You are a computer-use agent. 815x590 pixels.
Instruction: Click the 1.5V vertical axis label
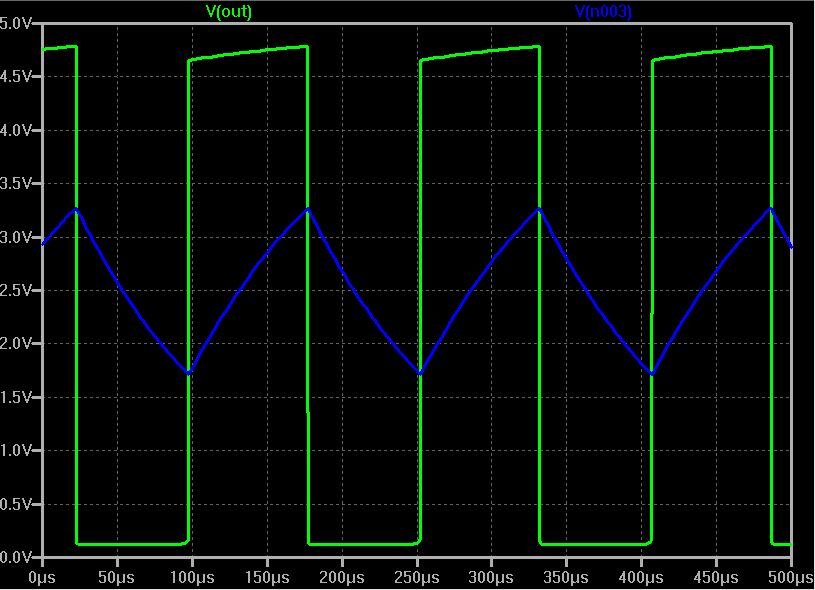pos(16,397)
